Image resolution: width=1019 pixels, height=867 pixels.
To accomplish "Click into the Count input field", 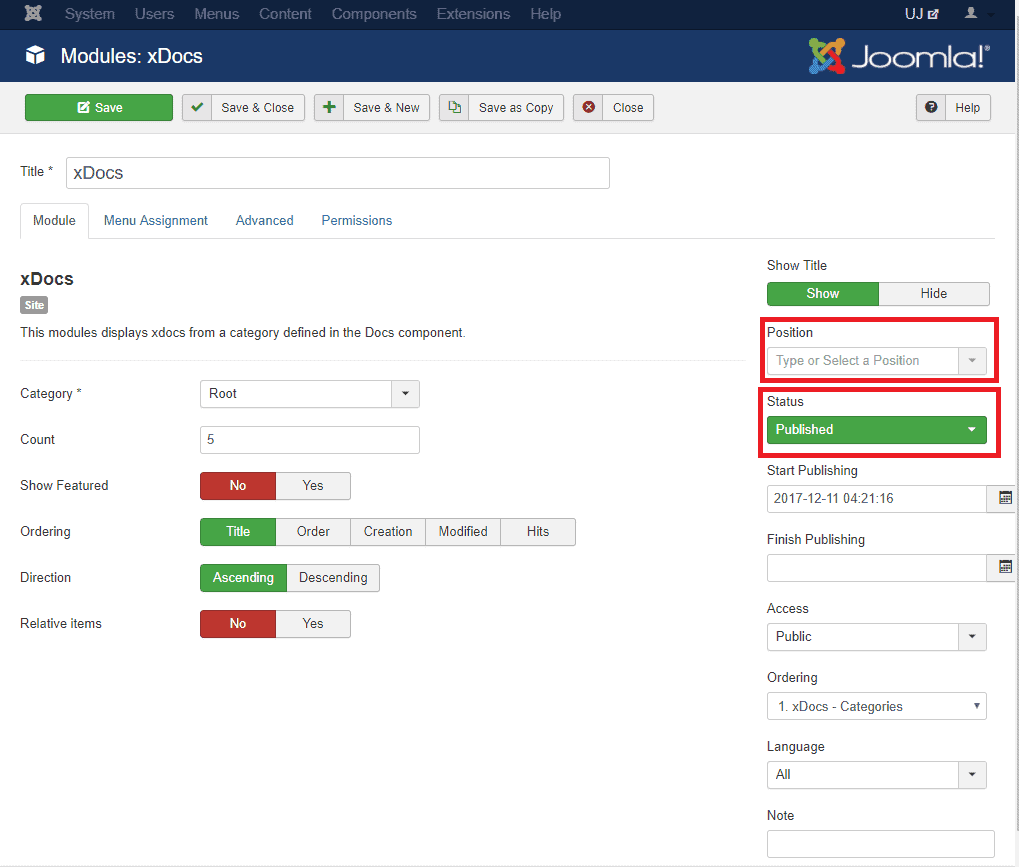I will coord(309,440).
